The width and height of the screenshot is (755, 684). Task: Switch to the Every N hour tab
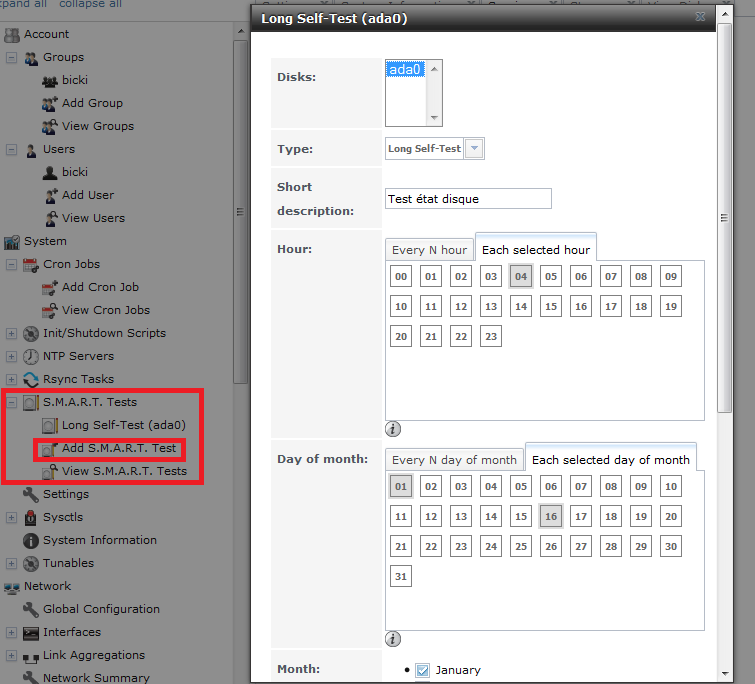tap(429, 250)
